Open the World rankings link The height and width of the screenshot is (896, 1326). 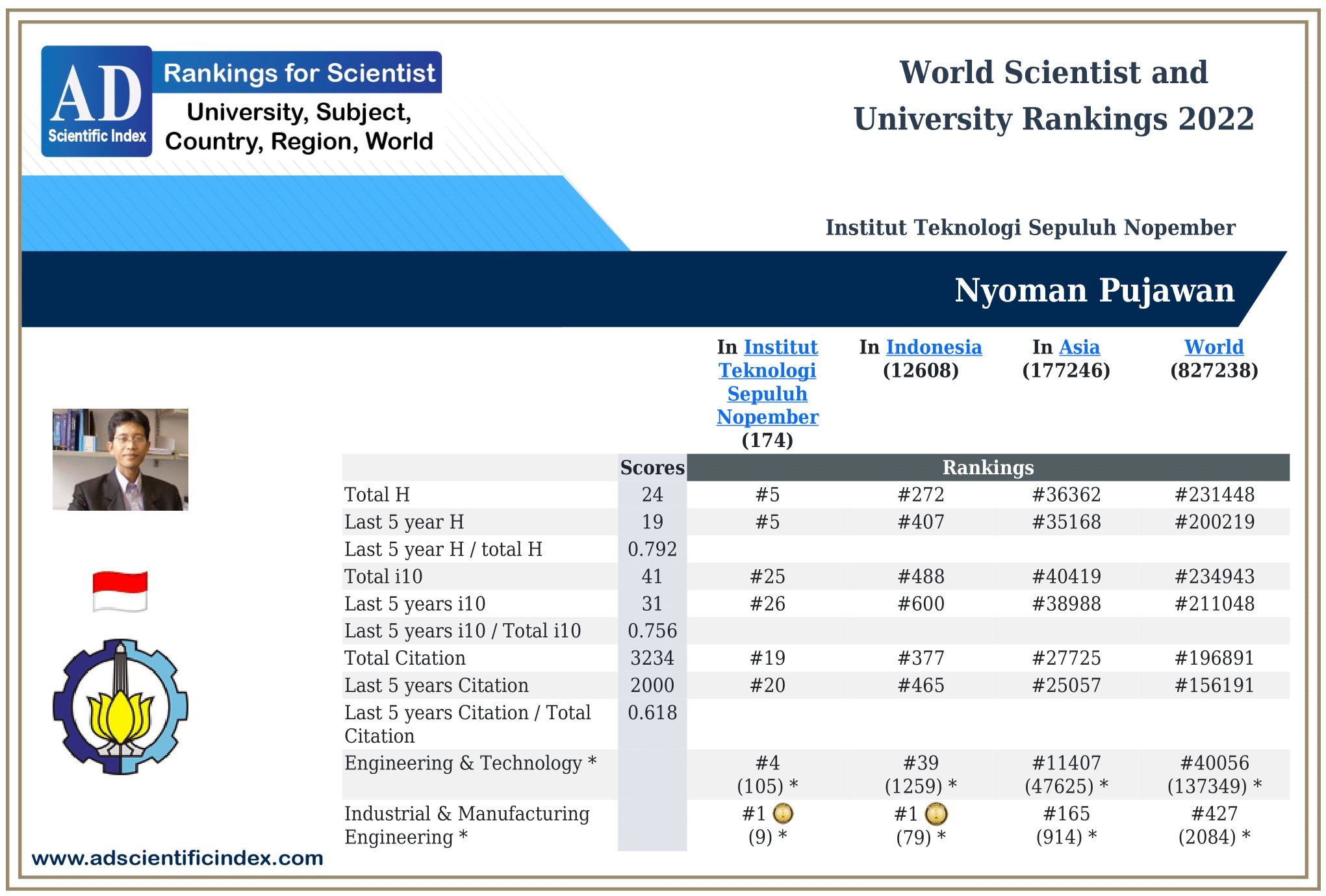pyautogui.click(x=1214, y=347)
